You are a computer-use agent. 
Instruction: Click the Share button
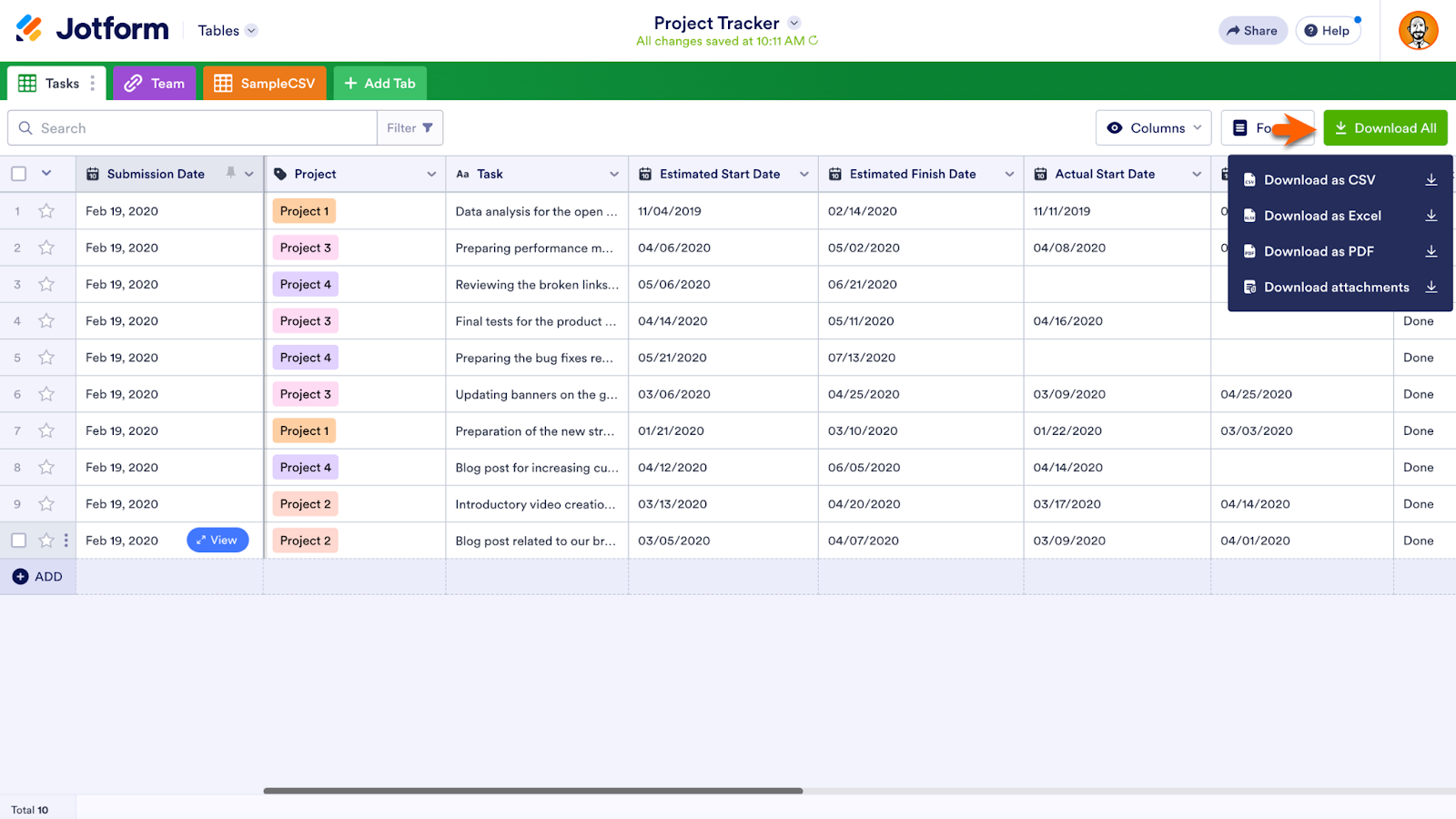click(x=1252, y=31)
